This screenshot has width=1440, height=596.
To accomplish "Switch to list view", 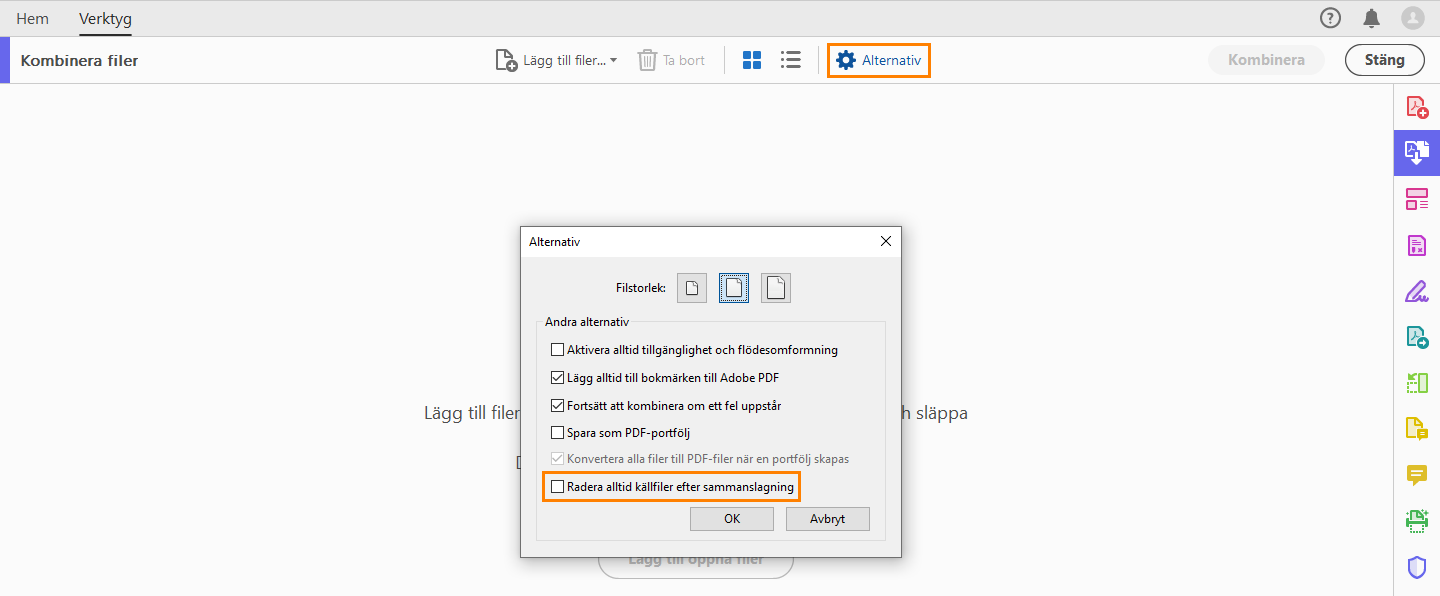I will tap(791, 60).
